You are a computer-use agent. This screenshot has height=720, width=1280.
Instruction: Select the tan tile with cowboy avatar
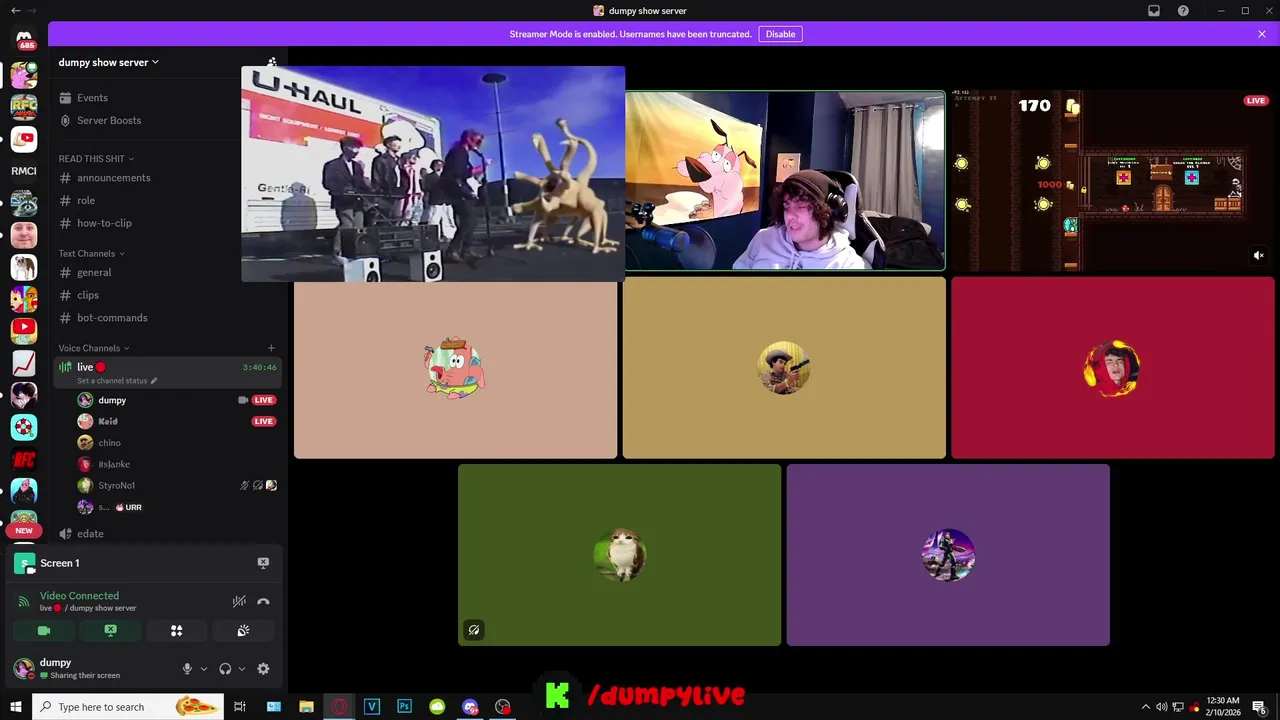[784, 368]
